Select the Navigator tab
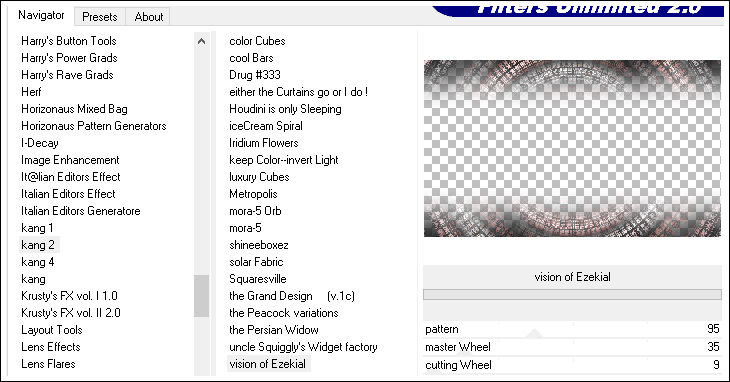Screen dimensions: 730x382 (x=41, y=15)
